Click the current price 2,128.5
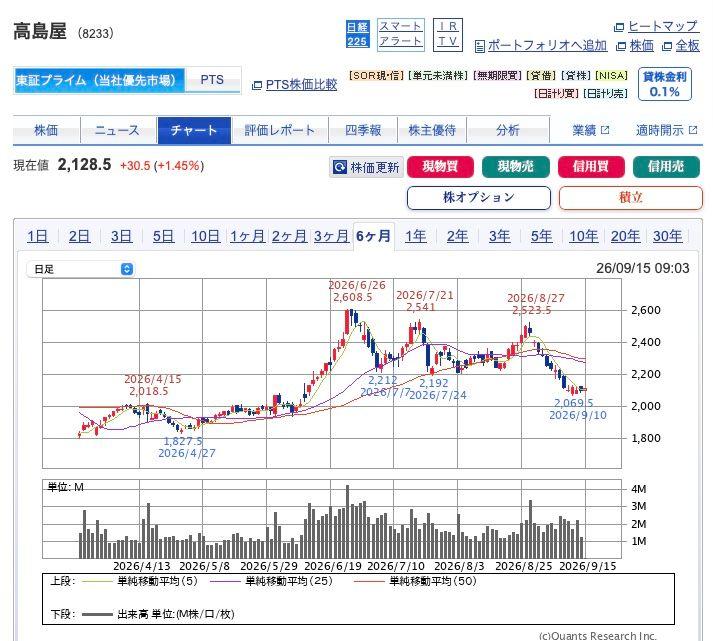This screenshot has width=713, height=641. [x=84, y=165]
